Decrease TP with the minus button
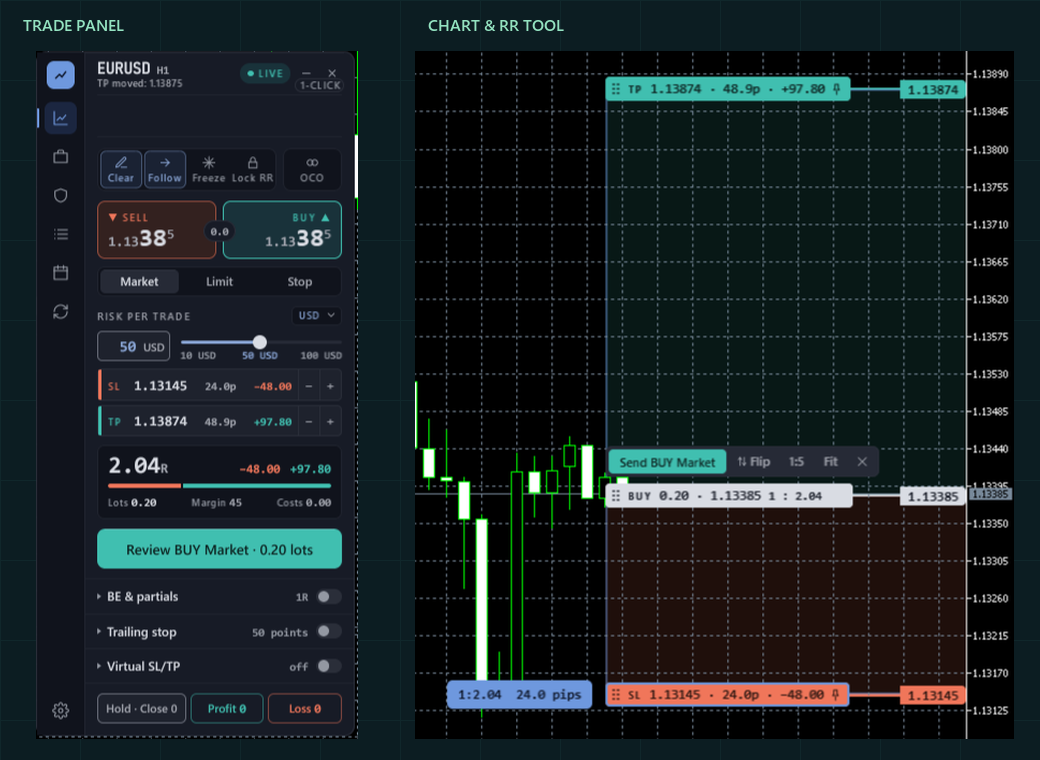 click(309, 422)
